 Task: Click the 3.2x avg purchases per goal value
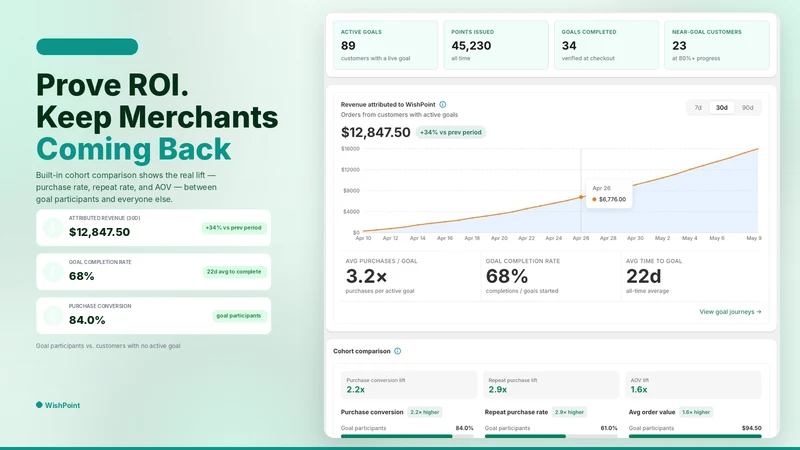pos(366,277)
